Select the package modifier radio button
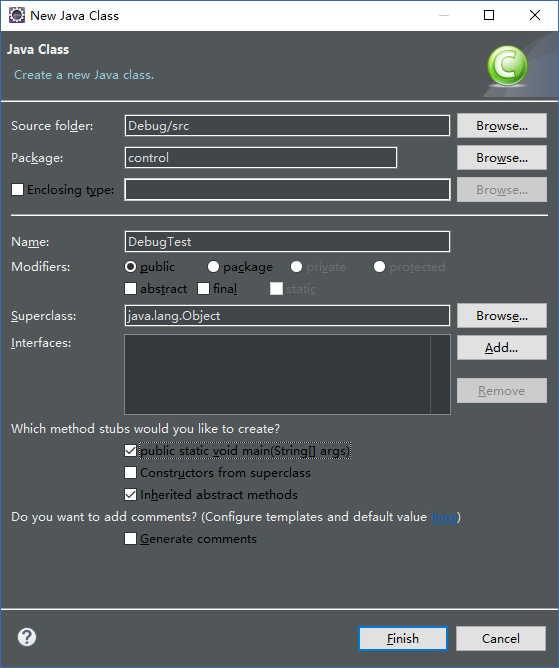559x668 pixels. point(213,267)
